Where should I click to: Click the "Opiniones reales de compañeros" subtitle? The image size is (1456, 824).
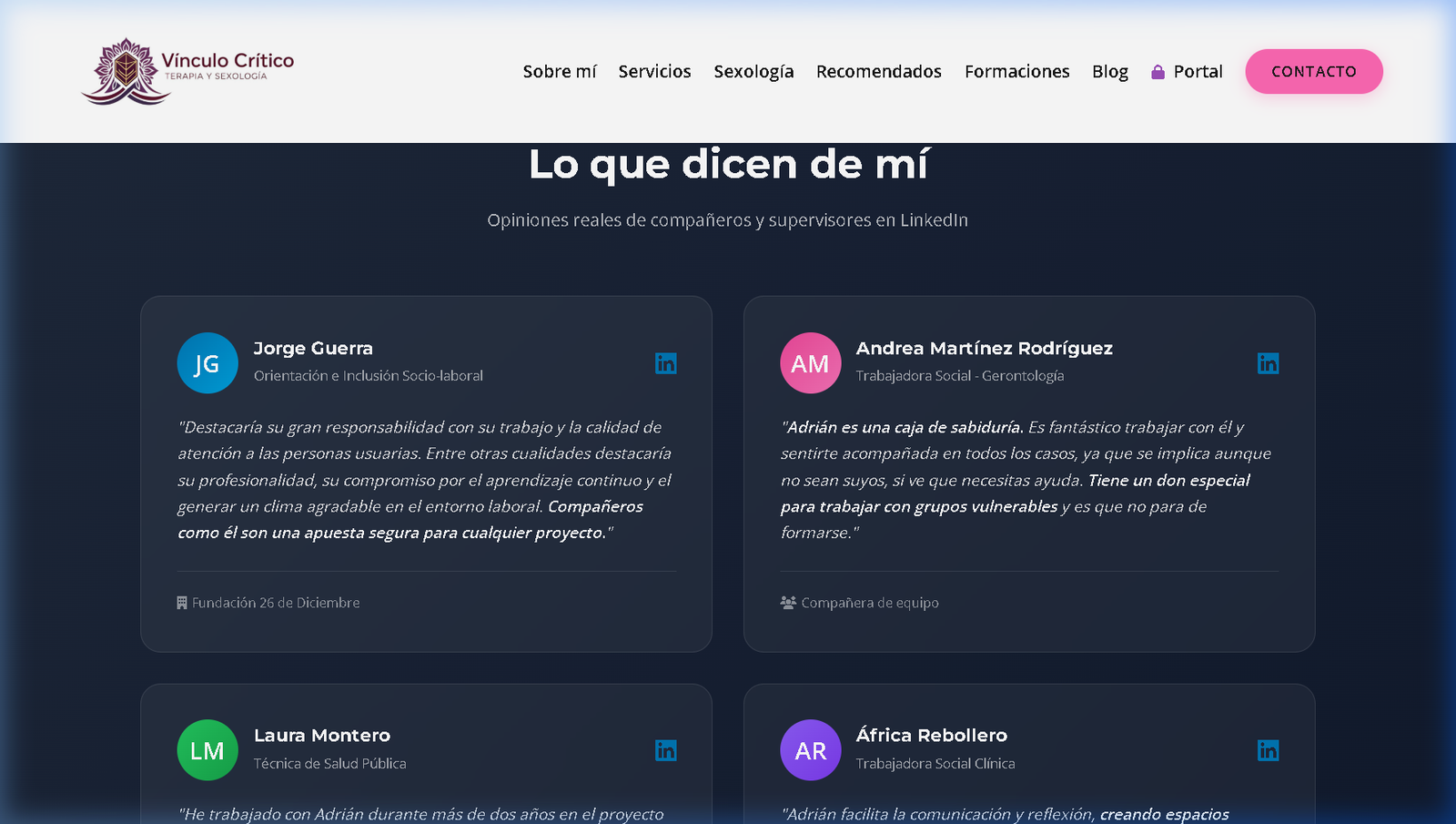tap(728, 220)
